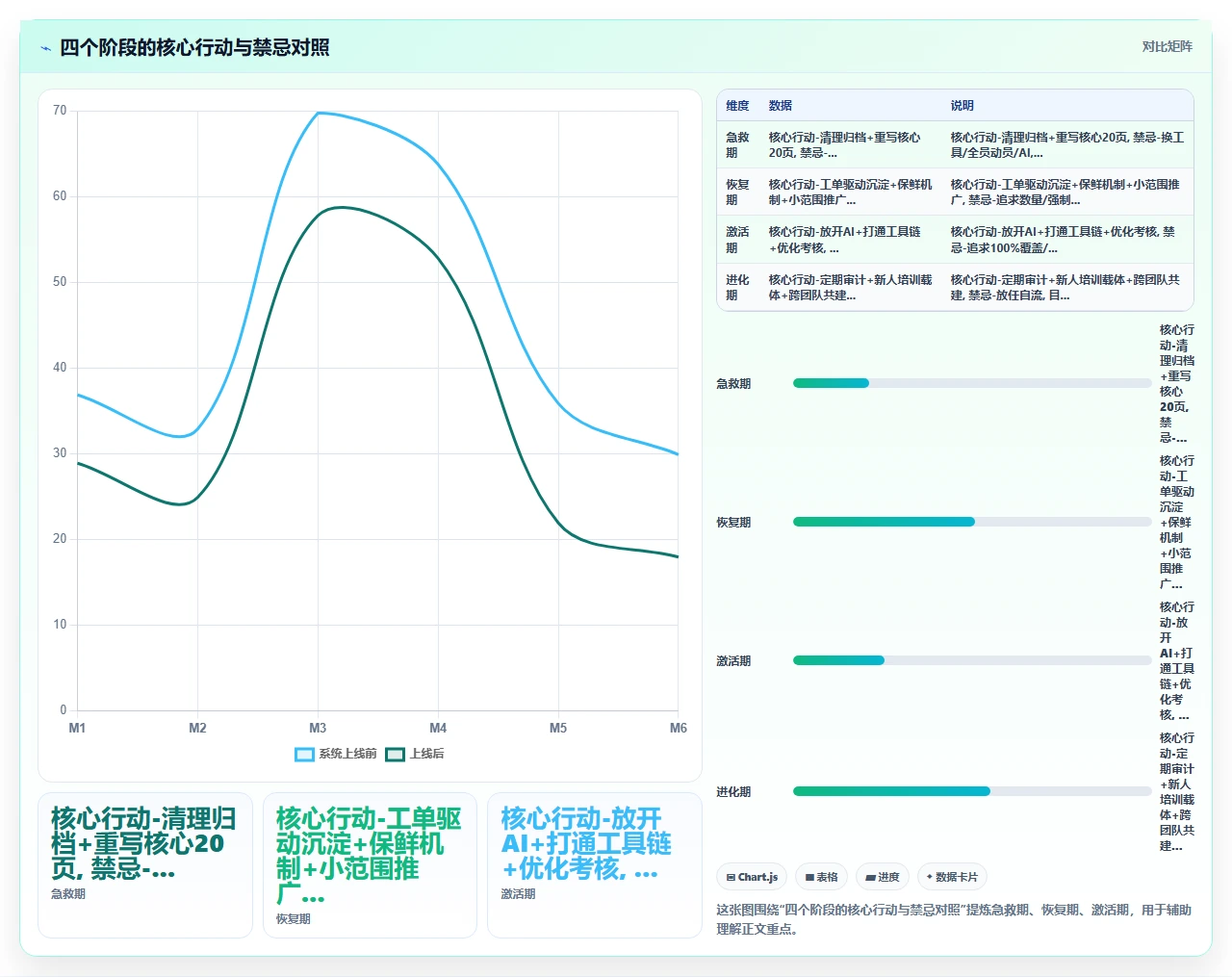Select the Chart.js tag chip
1232x977 pixels.
752,877
